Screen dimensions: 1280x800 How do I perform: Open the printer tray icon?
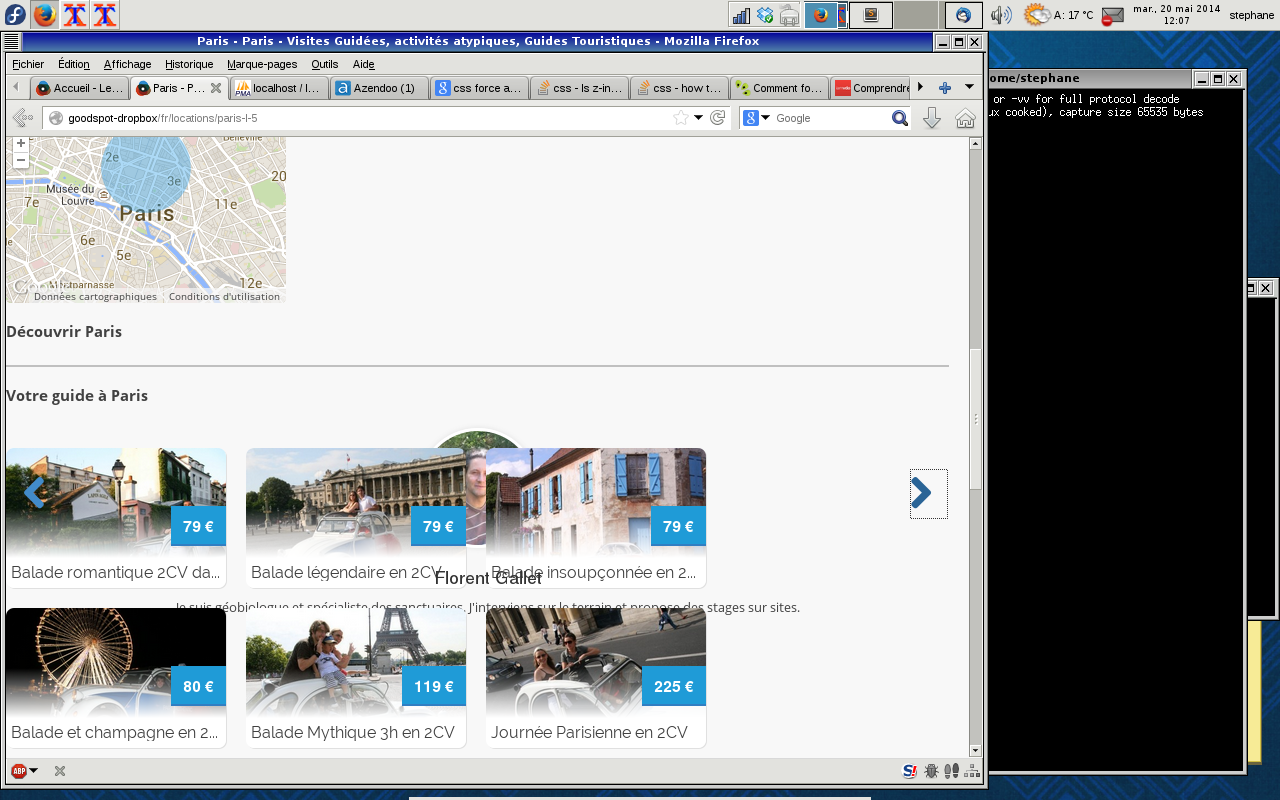click(x=789, y=15)
